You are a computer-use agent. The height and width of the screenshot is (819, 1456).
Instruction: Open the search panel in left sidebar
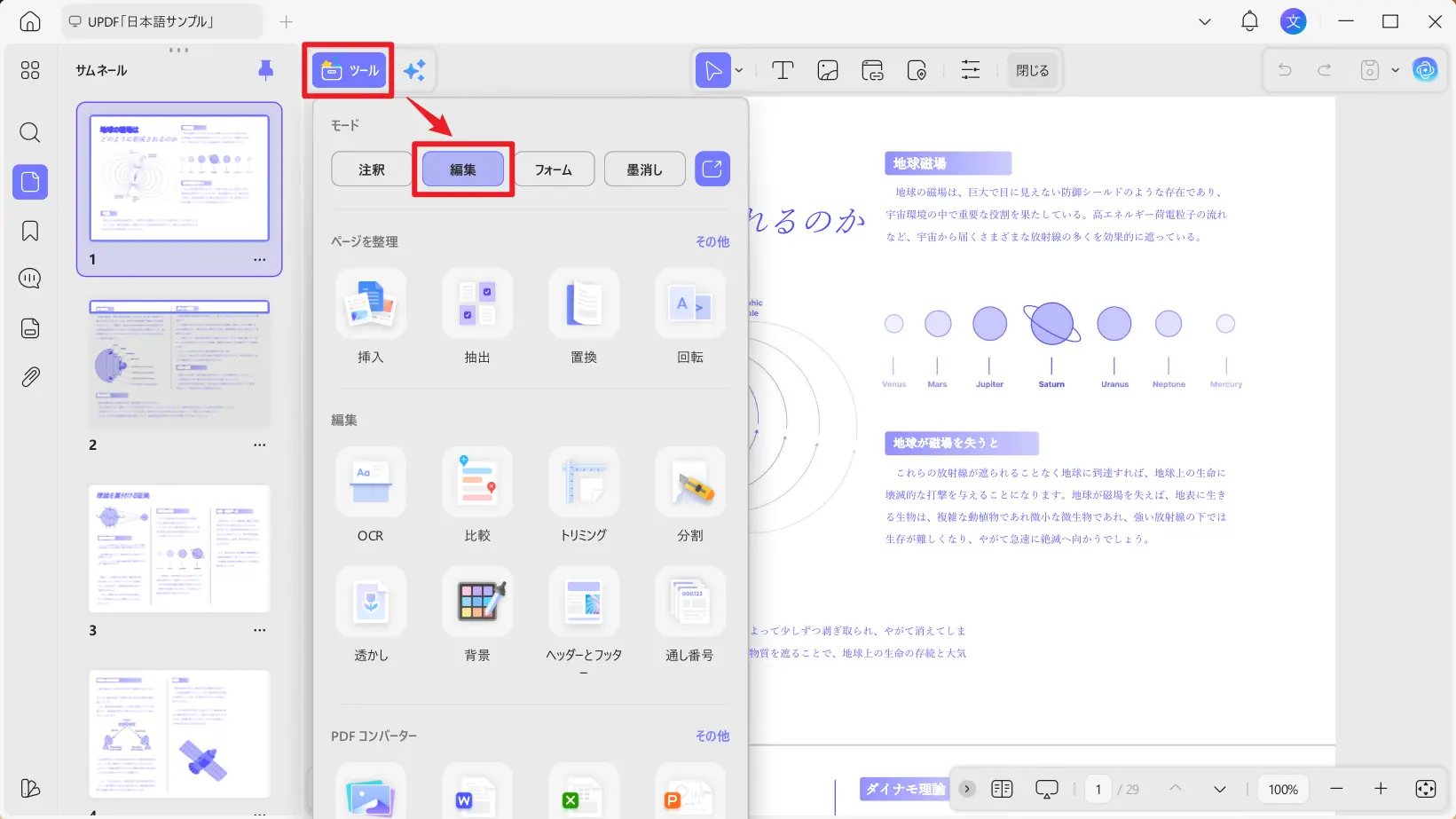[30, 133]
